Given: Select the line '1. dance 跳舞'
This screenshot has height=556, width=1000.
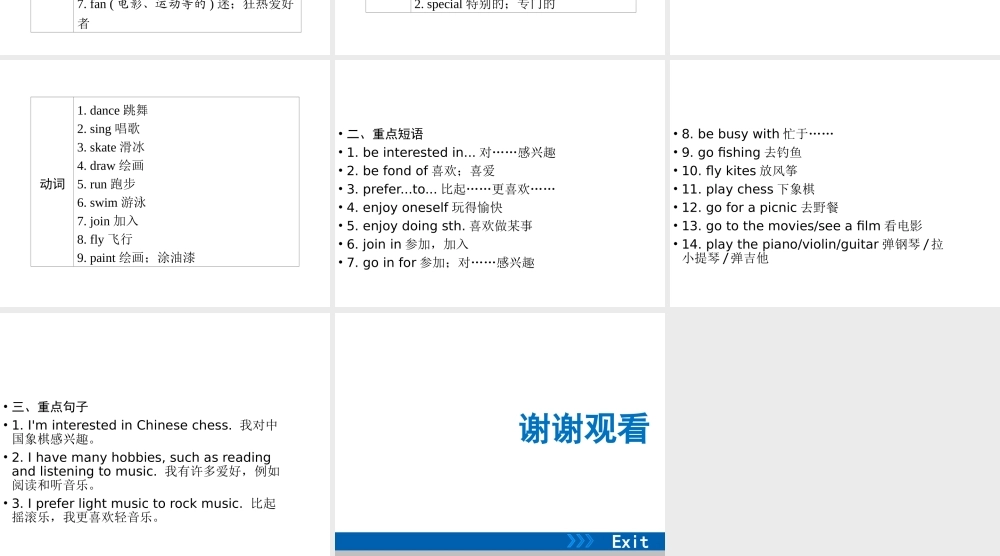Looking at the screenshot, I should point(112,110).
